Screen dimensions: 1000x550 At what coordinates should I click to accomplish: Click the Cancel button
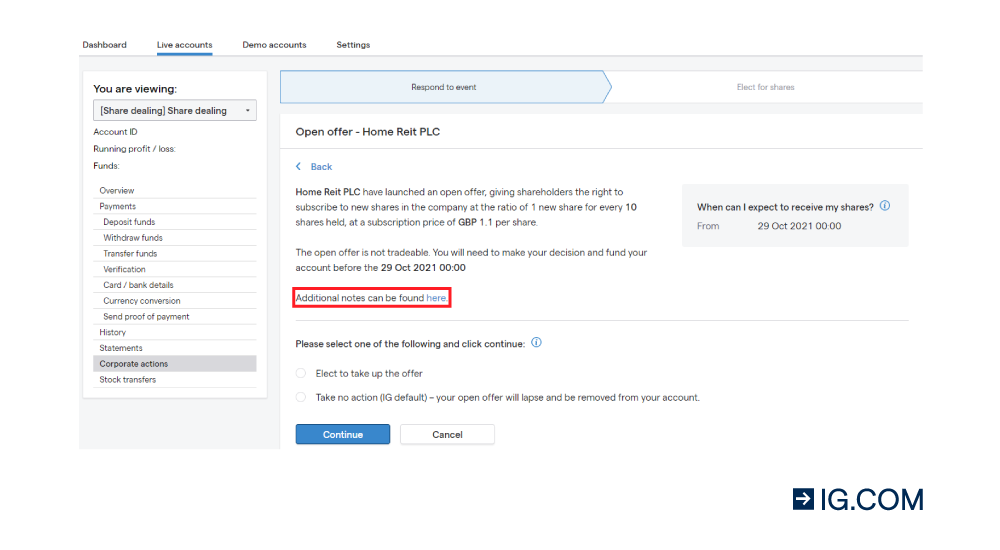(447, 435)
